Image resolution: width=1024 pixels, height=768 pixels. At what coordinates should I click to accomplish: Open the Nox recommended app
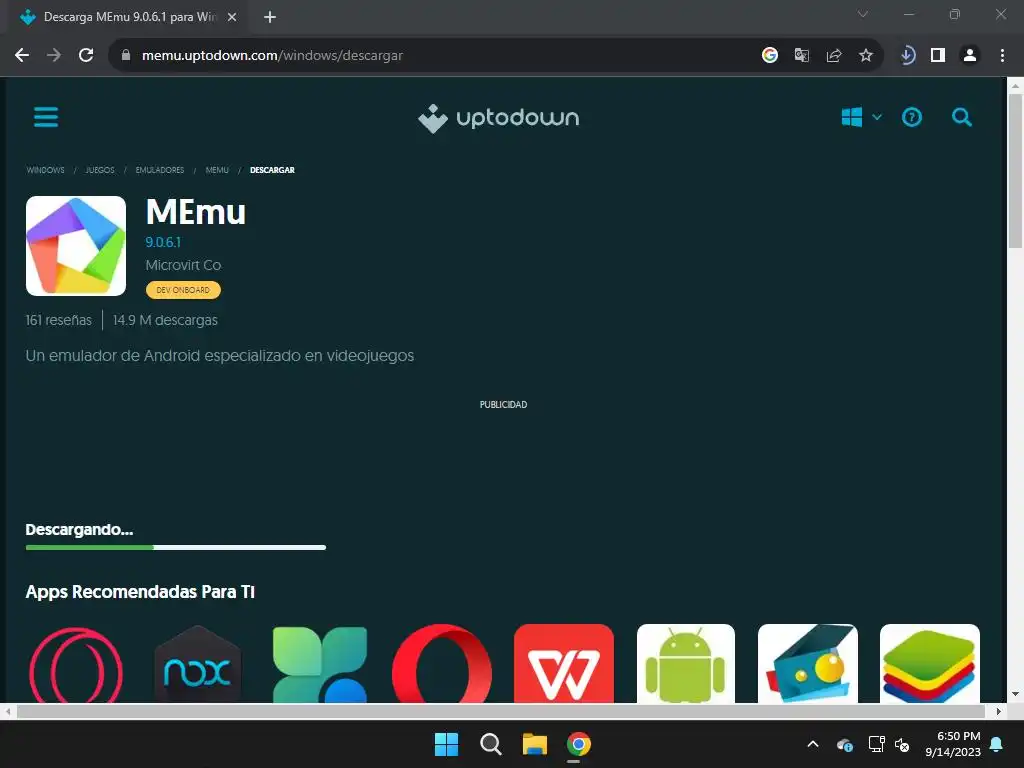197,664
